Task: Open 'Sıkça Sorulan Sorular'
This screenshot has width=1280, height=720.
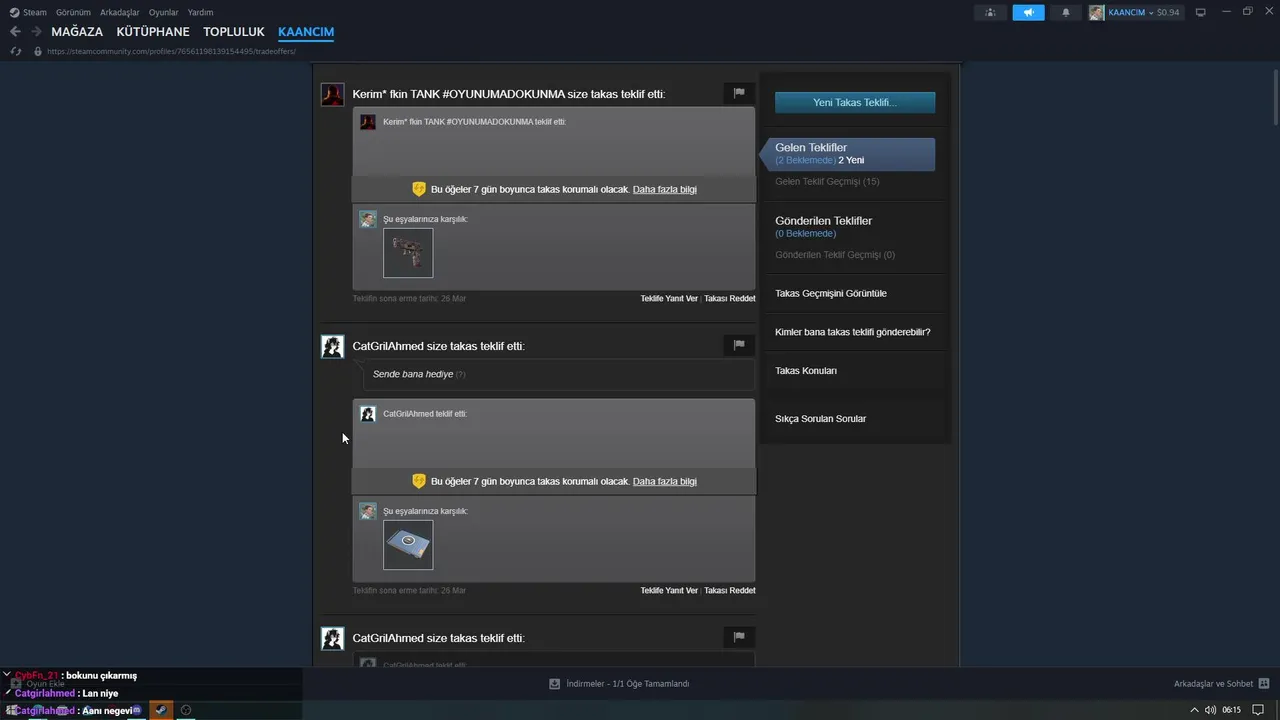Action: (x=821, y=419)
